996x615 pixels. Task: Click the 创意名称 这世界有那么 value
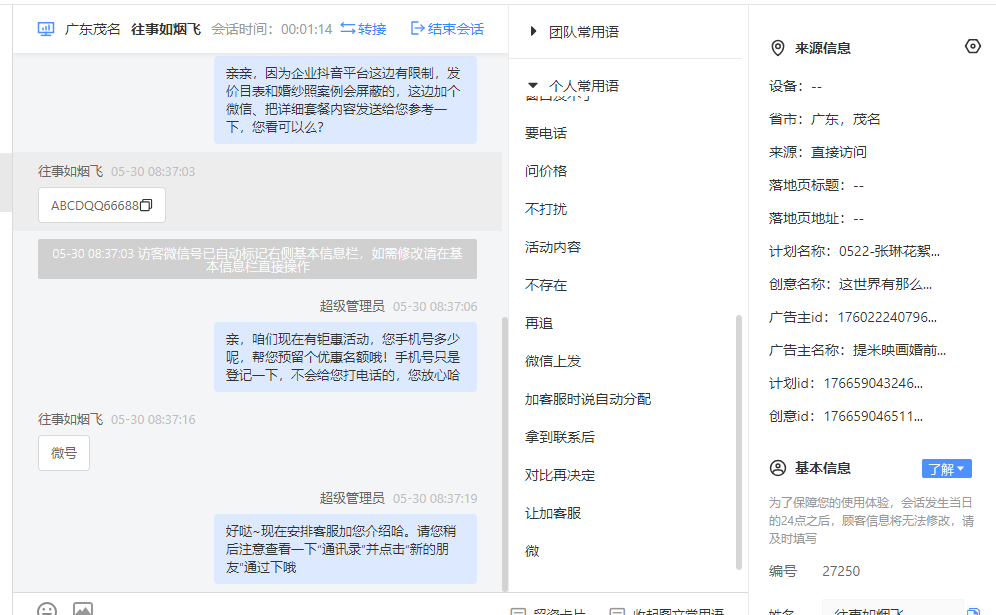point(885,284)
